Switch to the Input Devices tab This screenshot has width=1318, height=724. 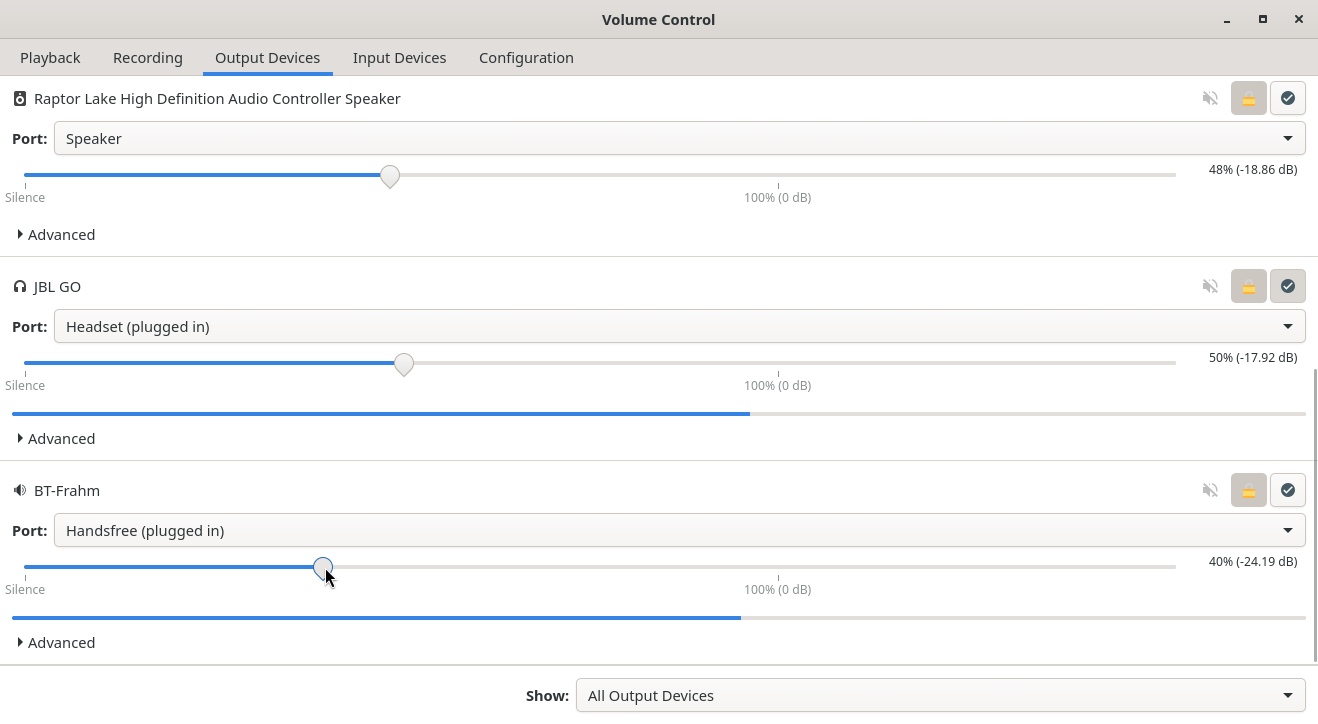(x=399, y=57)
